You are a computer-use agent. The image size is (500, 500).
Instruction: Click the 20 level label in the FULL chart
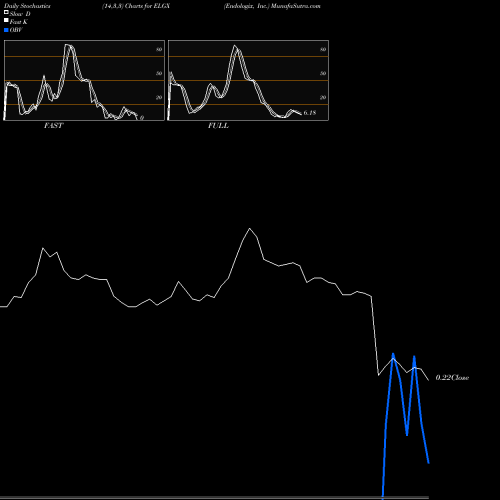point(323,97)
